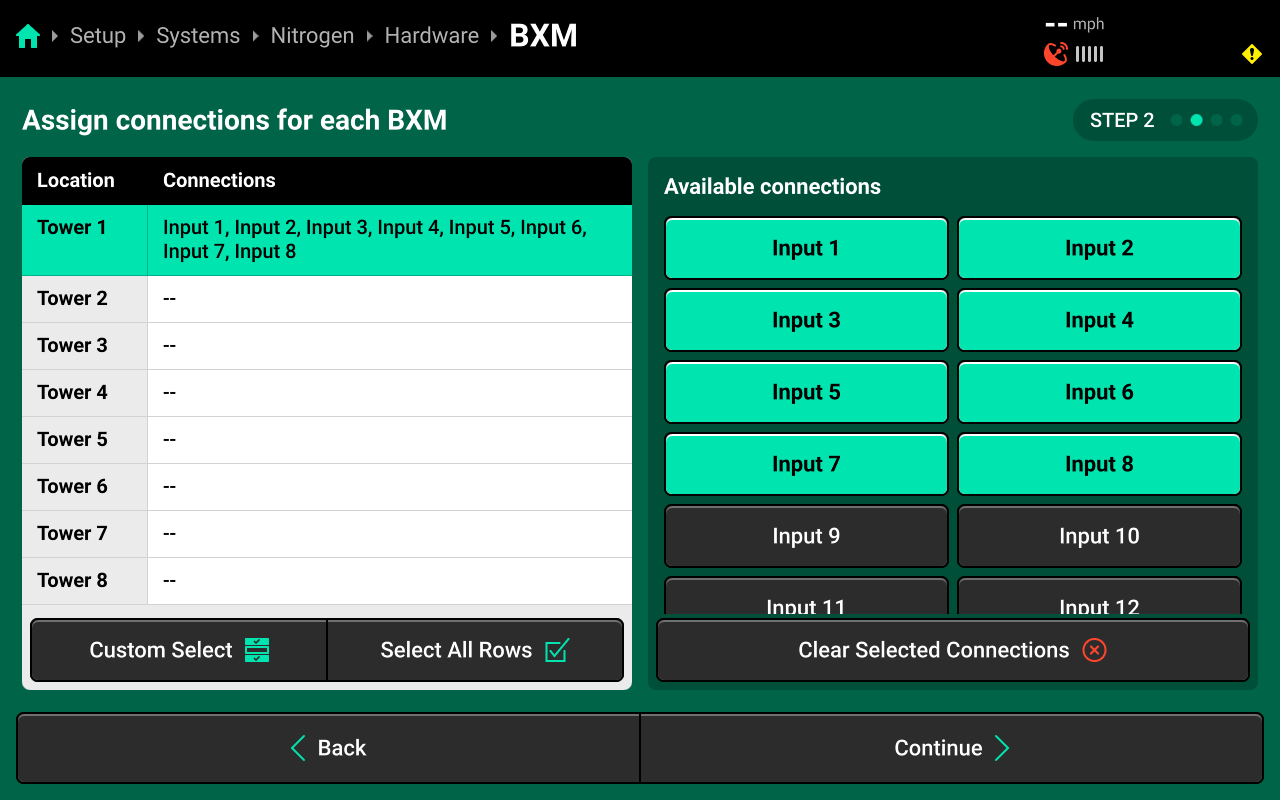The image size is (1280, 800).
Task: Go Back to the previous step
Action: tap(328, 748)
